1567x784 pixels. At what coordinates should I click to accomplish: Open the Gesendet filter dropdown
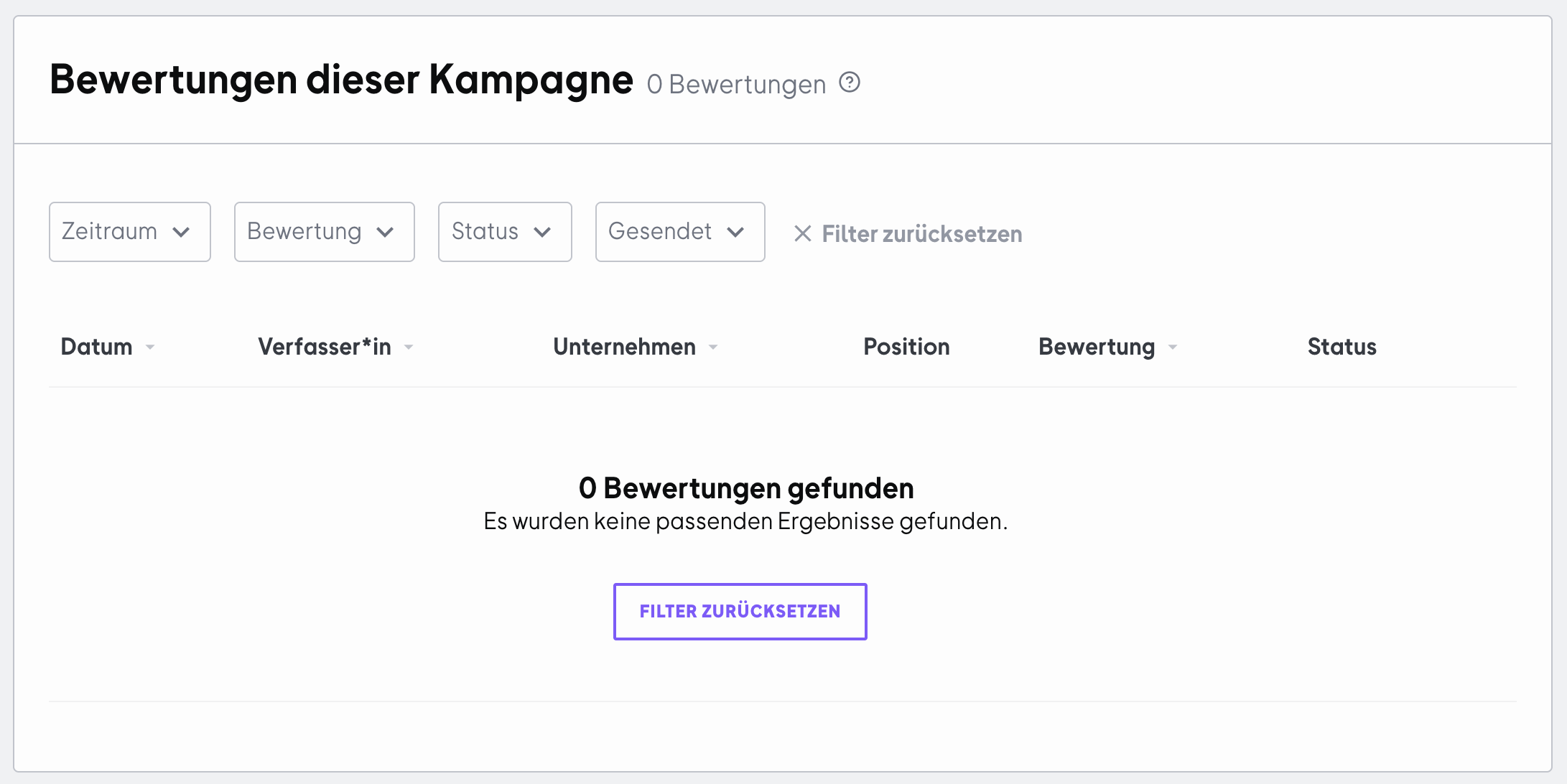point(680,232)
